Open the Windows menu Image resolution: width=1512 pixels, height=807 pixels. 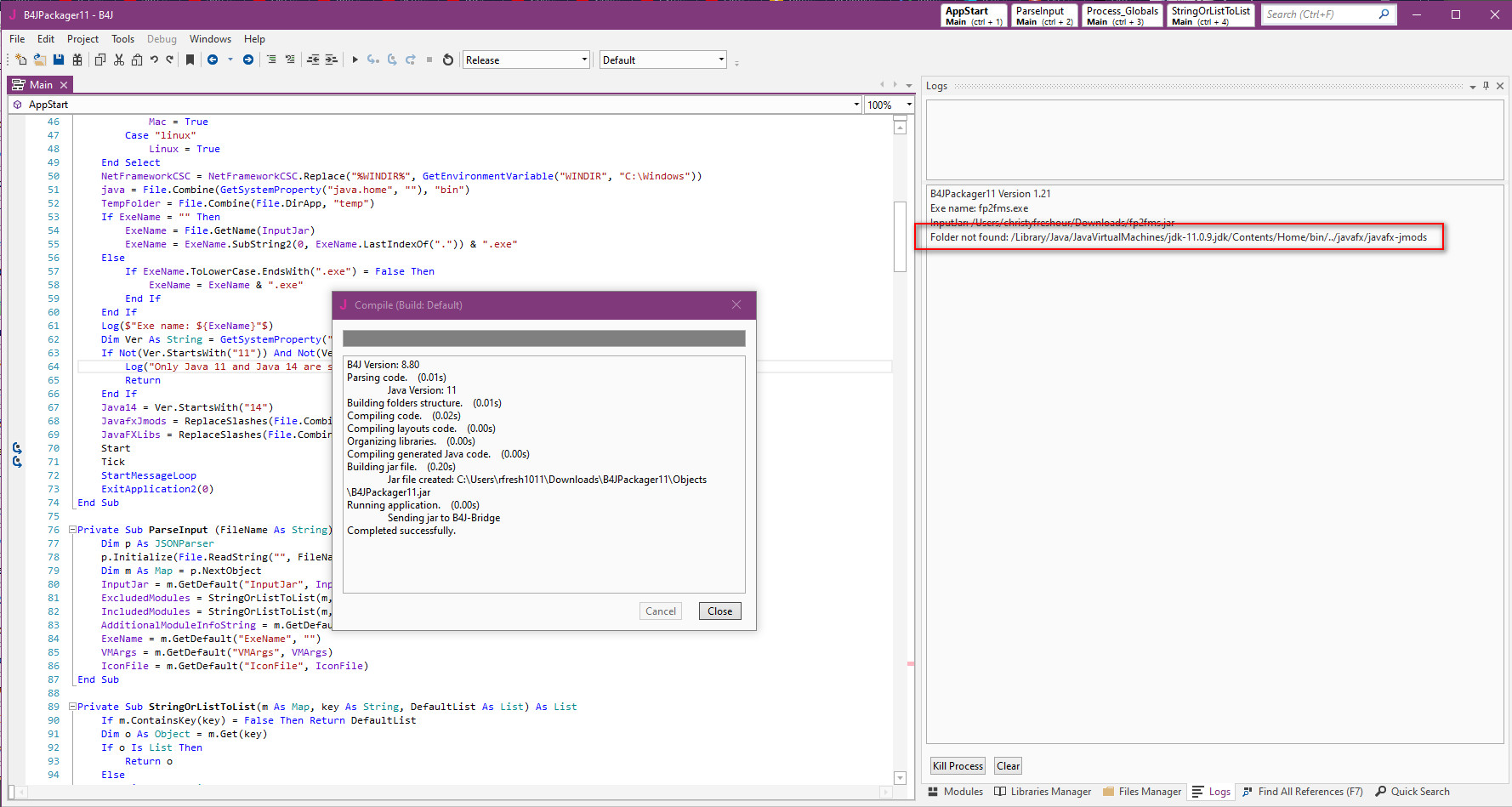[210, 39]
